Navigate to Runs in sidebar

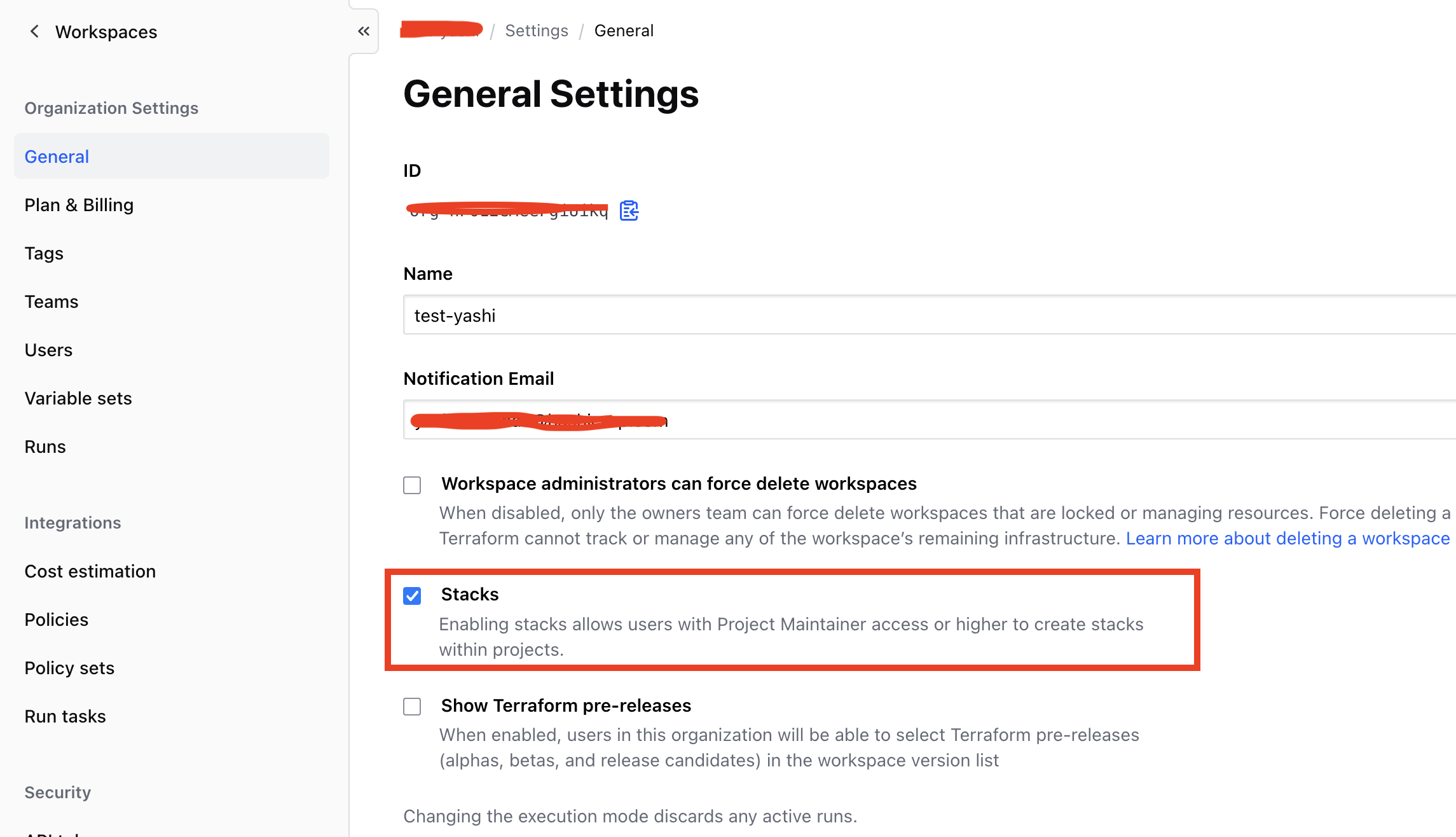point(45,446)
